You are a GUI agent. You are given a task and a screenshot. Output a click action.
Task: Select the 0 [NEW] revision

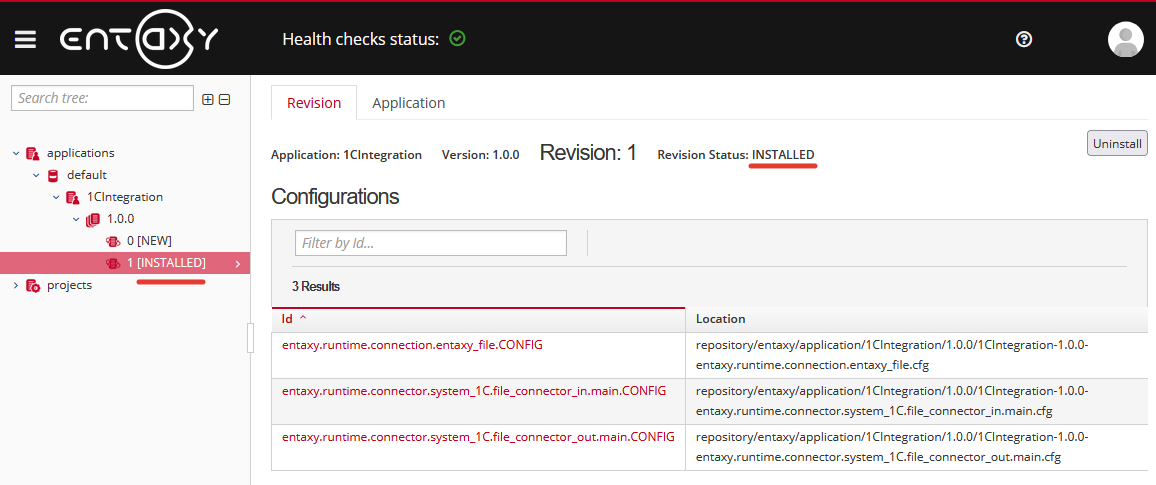[149, 241]
